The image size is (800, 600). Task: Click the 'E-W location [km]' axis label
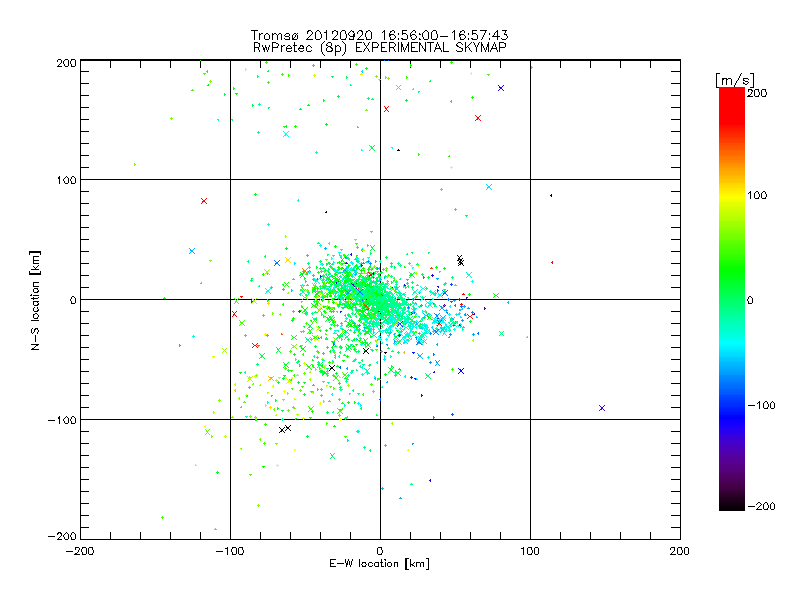pos(379,564)
